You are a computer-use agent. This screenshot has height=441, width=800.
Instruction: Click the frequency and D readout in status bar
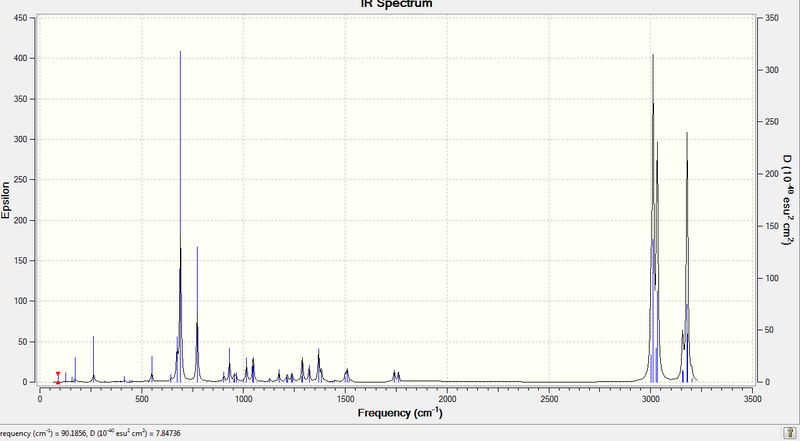[x=90, y=433]
